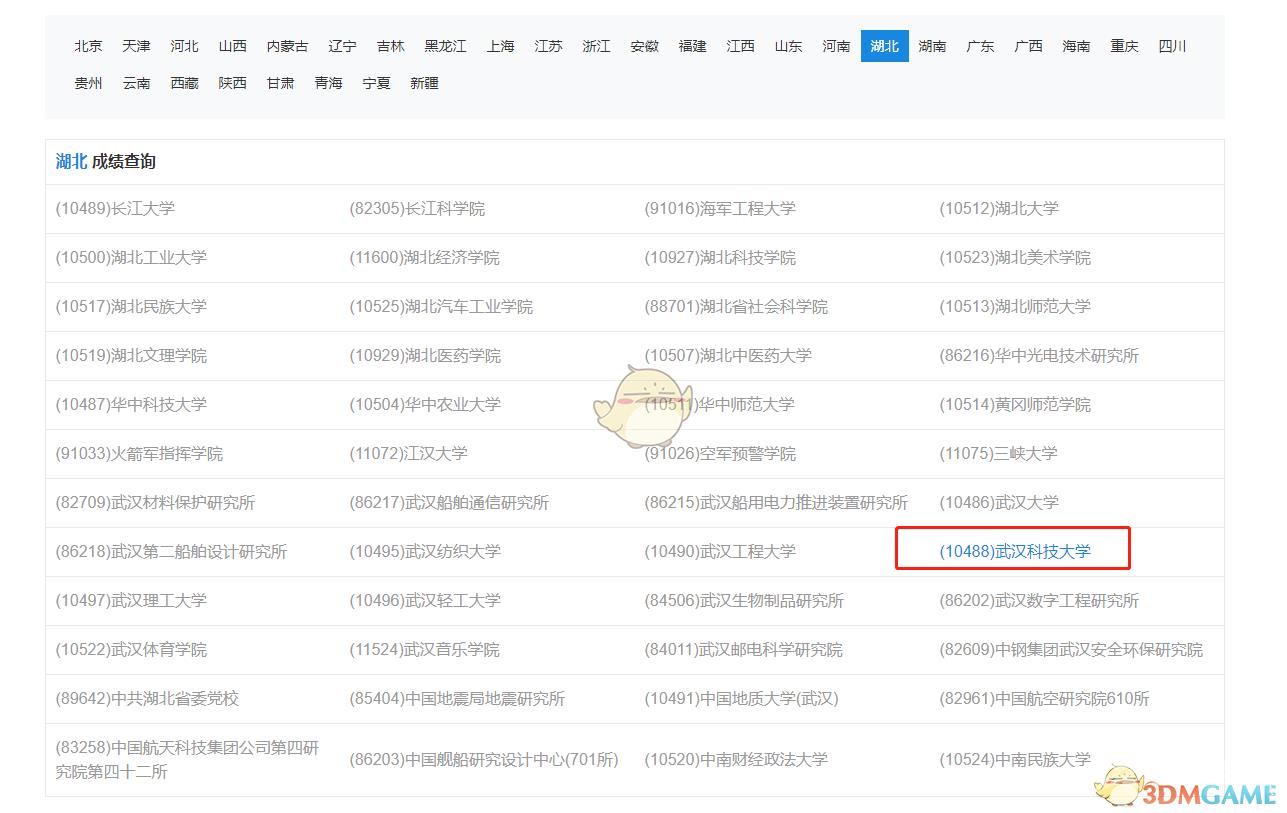The width and height of the screenshot is (1287, 813).
Task: Open highlighted (10488)武汉科技大学 link
Action: click(1015, 552)
